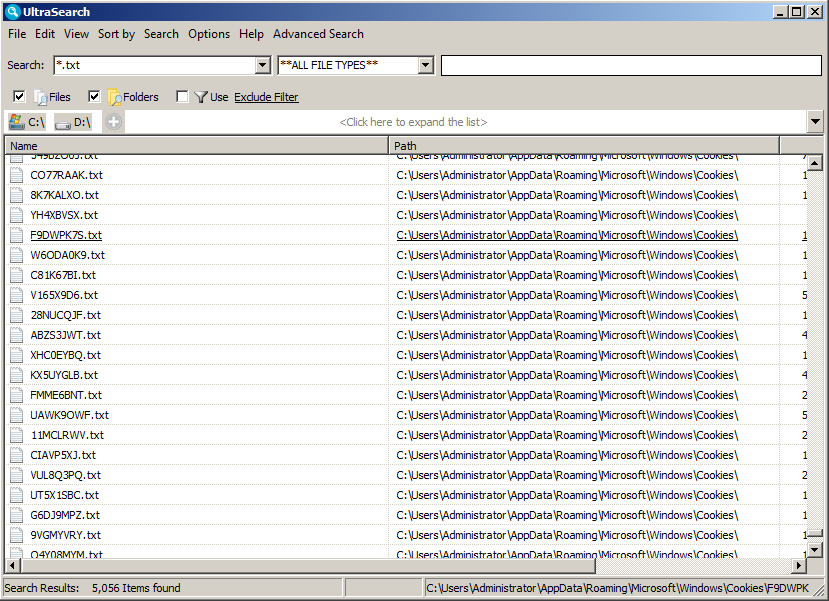The height and width of the screenshot is (601, 829).
Task: Select the C:\ drive button
Action: [27, 122]
